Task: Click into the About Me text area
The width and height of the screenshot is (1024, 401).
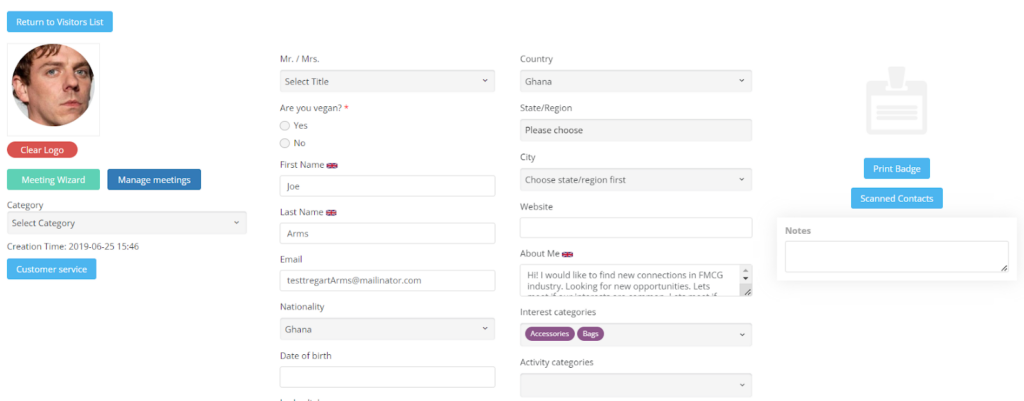Action: click(x=630, y=280)
